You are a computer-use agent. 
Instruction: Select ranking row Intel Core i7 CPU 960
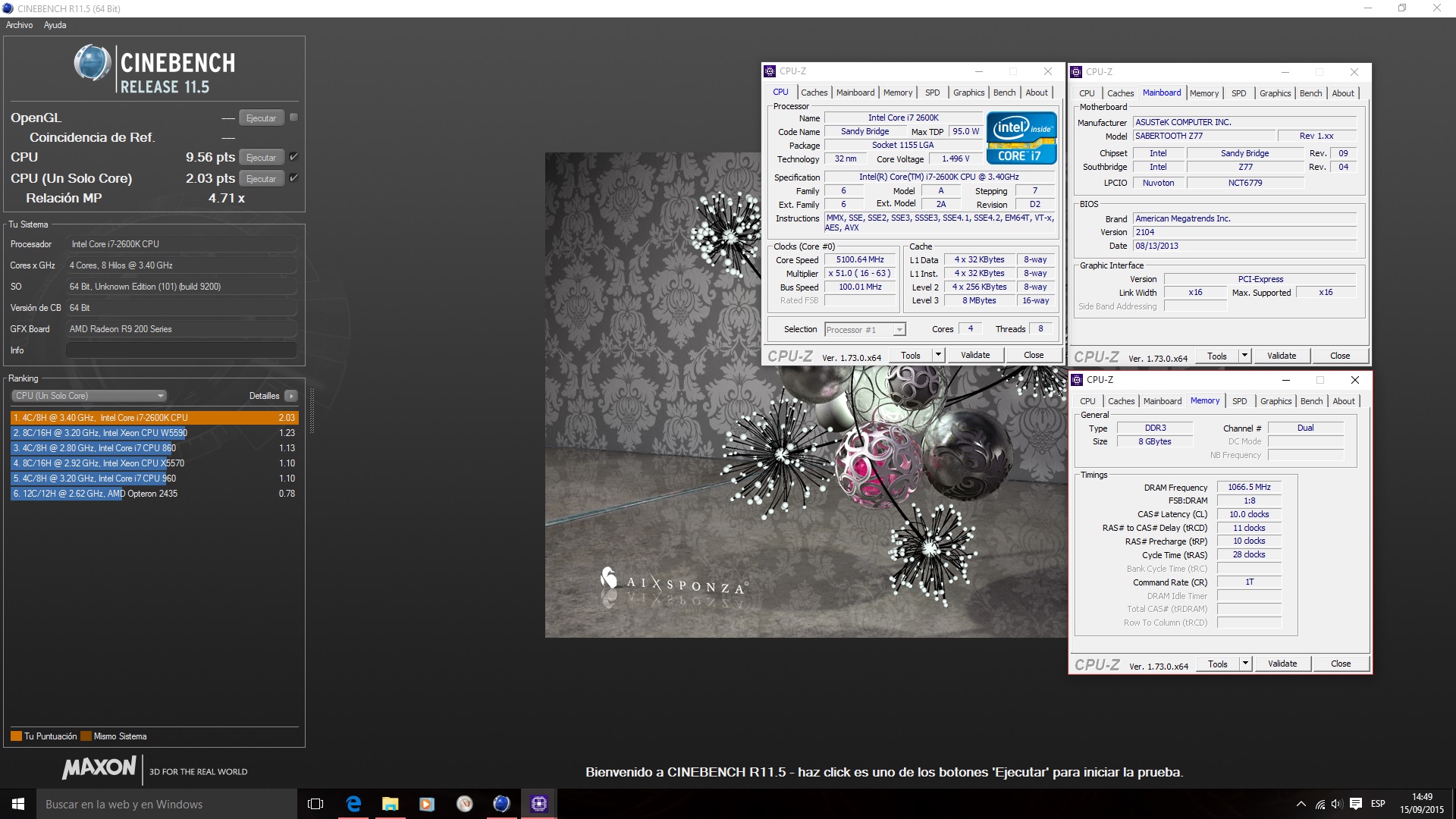point(154,479)
